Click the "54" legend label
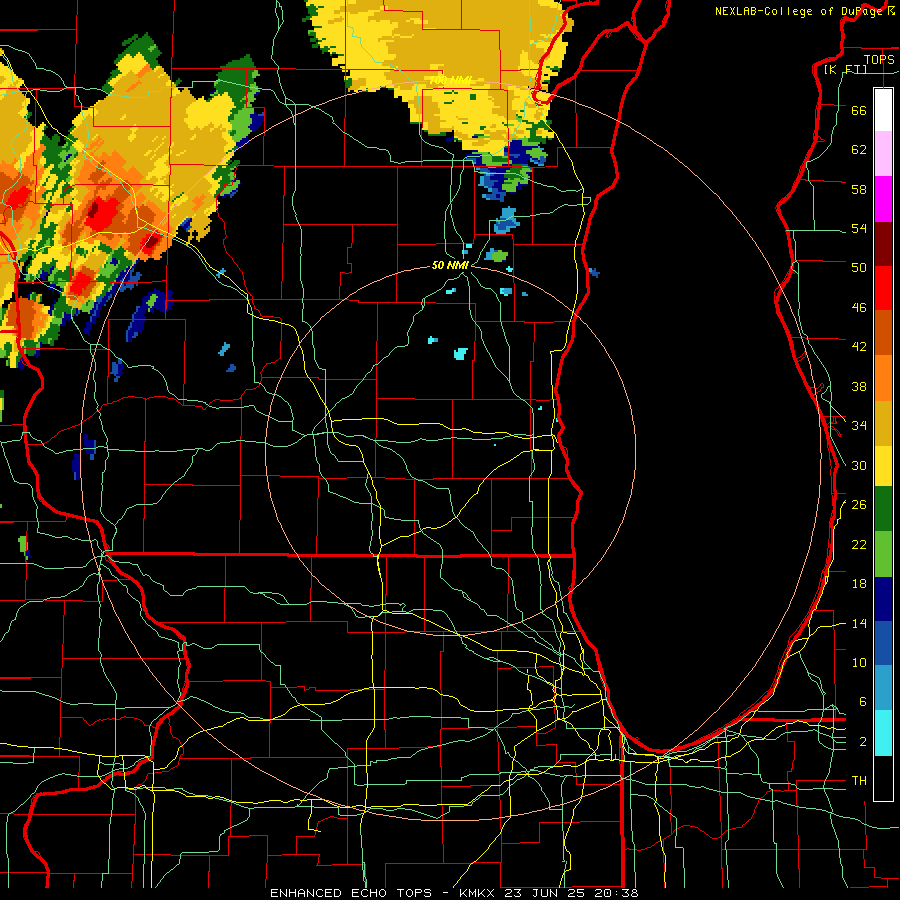The height and width of the screenshot is (900, 900). point(859,228)
